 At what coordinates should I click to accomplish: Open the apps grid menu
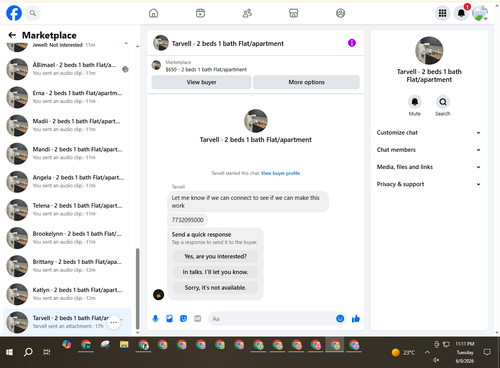[x=442, y=13]
